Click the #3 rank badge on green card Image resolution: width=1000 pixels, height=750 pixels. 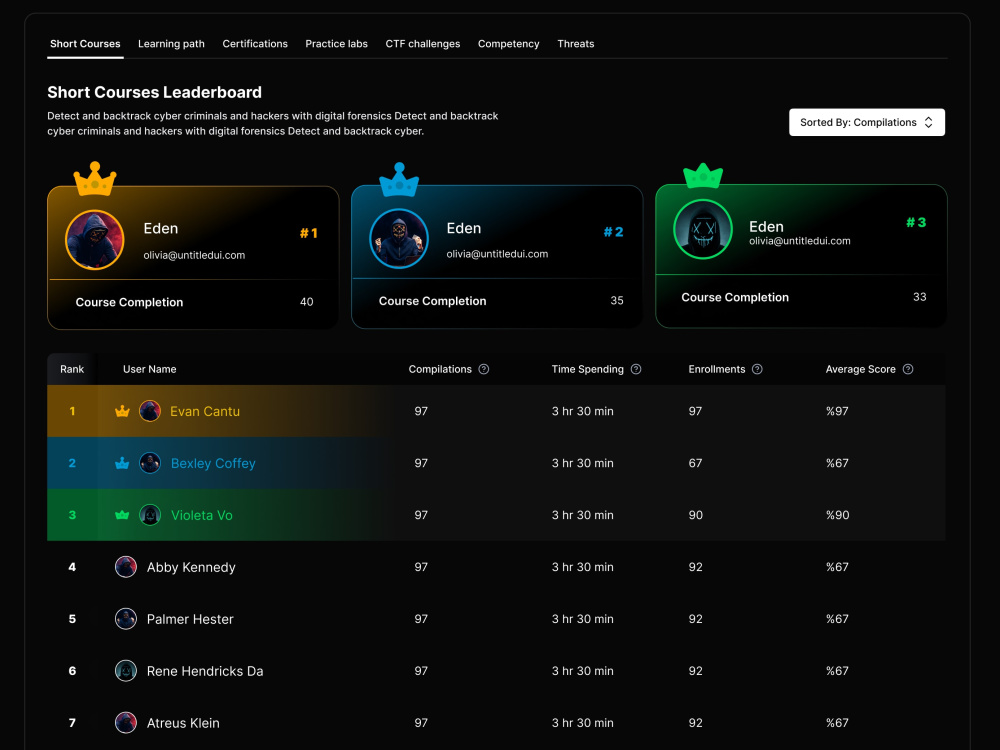tap(916, 223)
